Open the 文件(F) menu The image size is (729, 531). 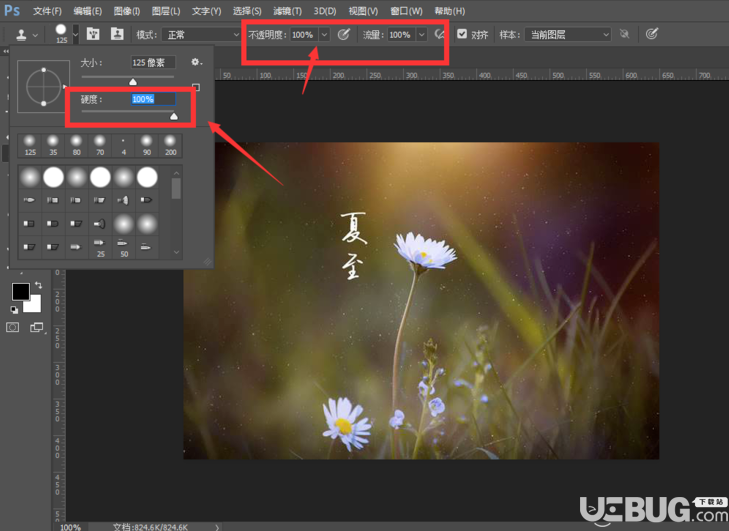[x=47, y=11]
